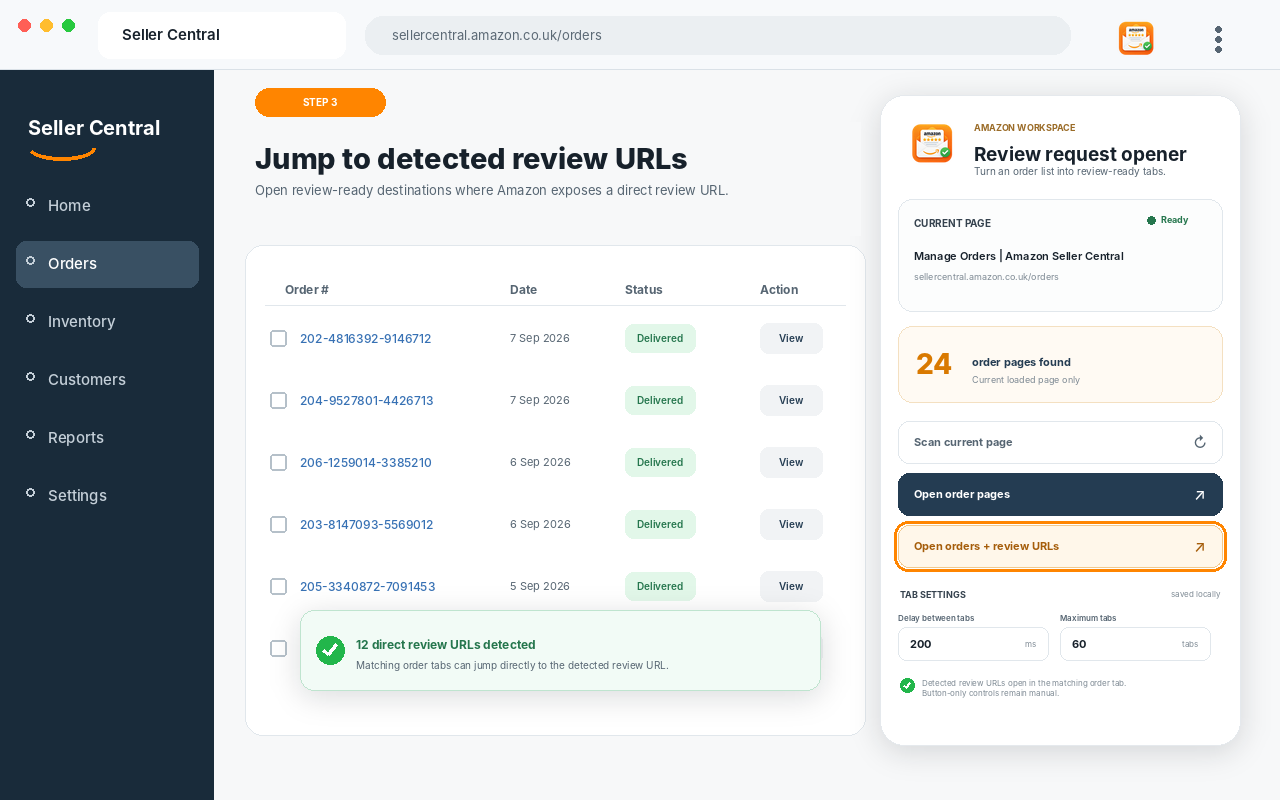This screenshot has height=800, width=1280.
Task: Open Home in the sidebar
Action: coord(107,205)
